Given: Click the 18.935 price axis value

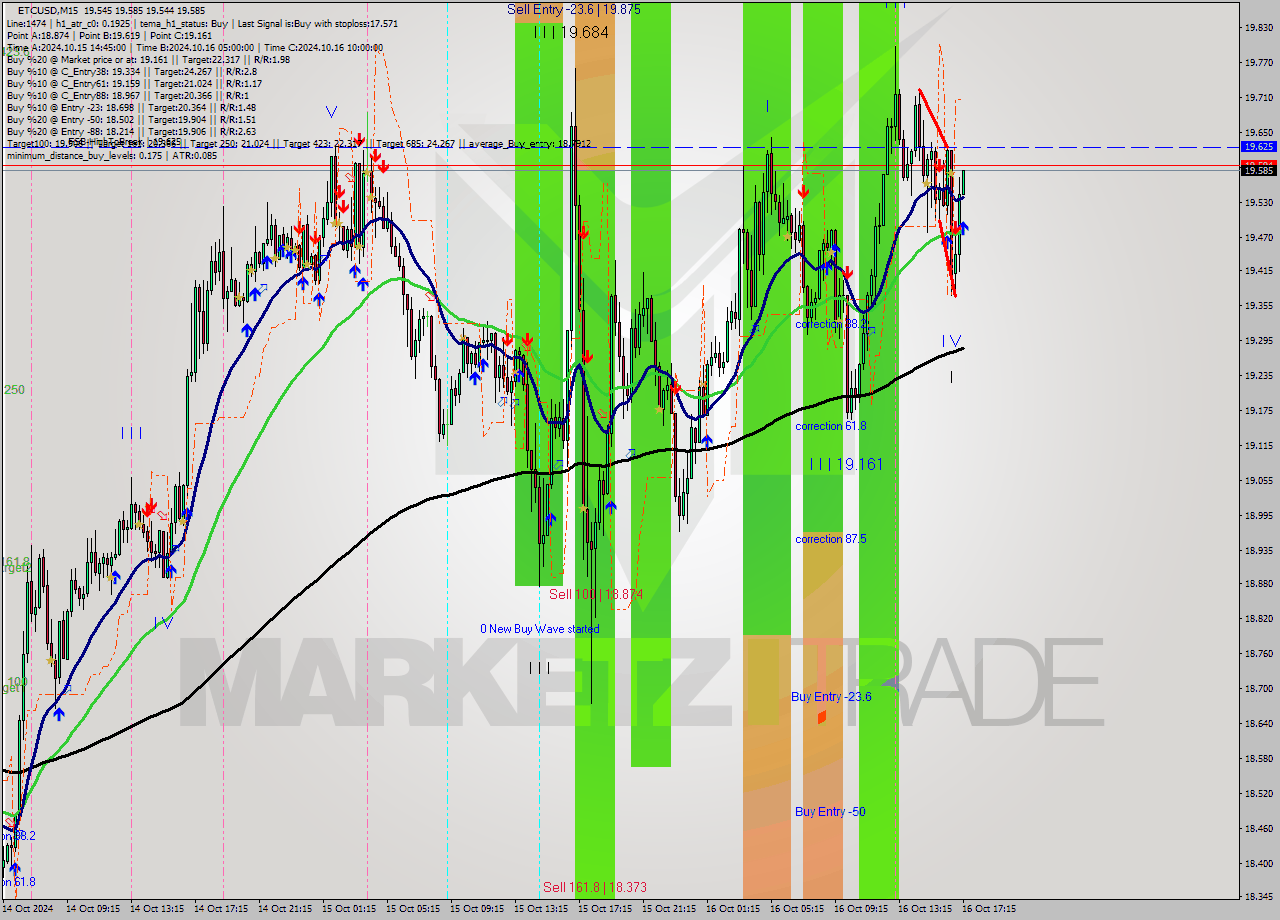Looking at the screenshot, I should click(1258, 550).
